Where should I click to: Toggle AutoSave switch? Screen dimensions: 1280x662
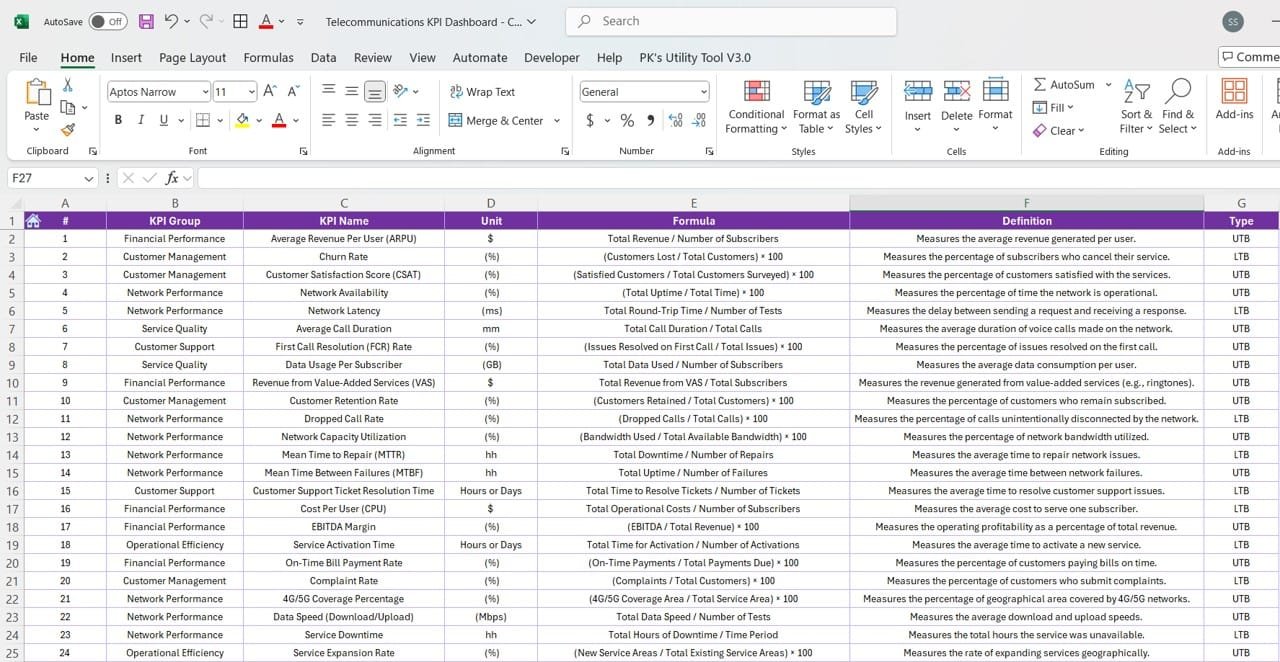coord(108,21)
